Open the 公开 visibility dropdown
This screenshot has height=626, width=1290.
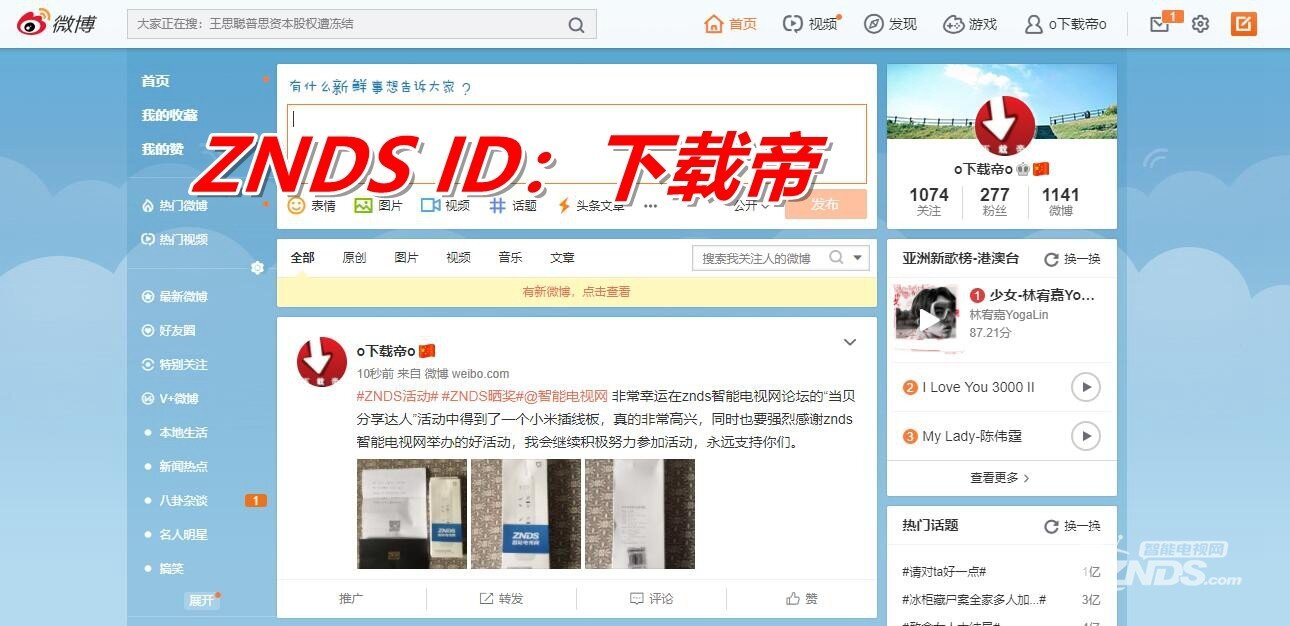[x=752, y=206]
